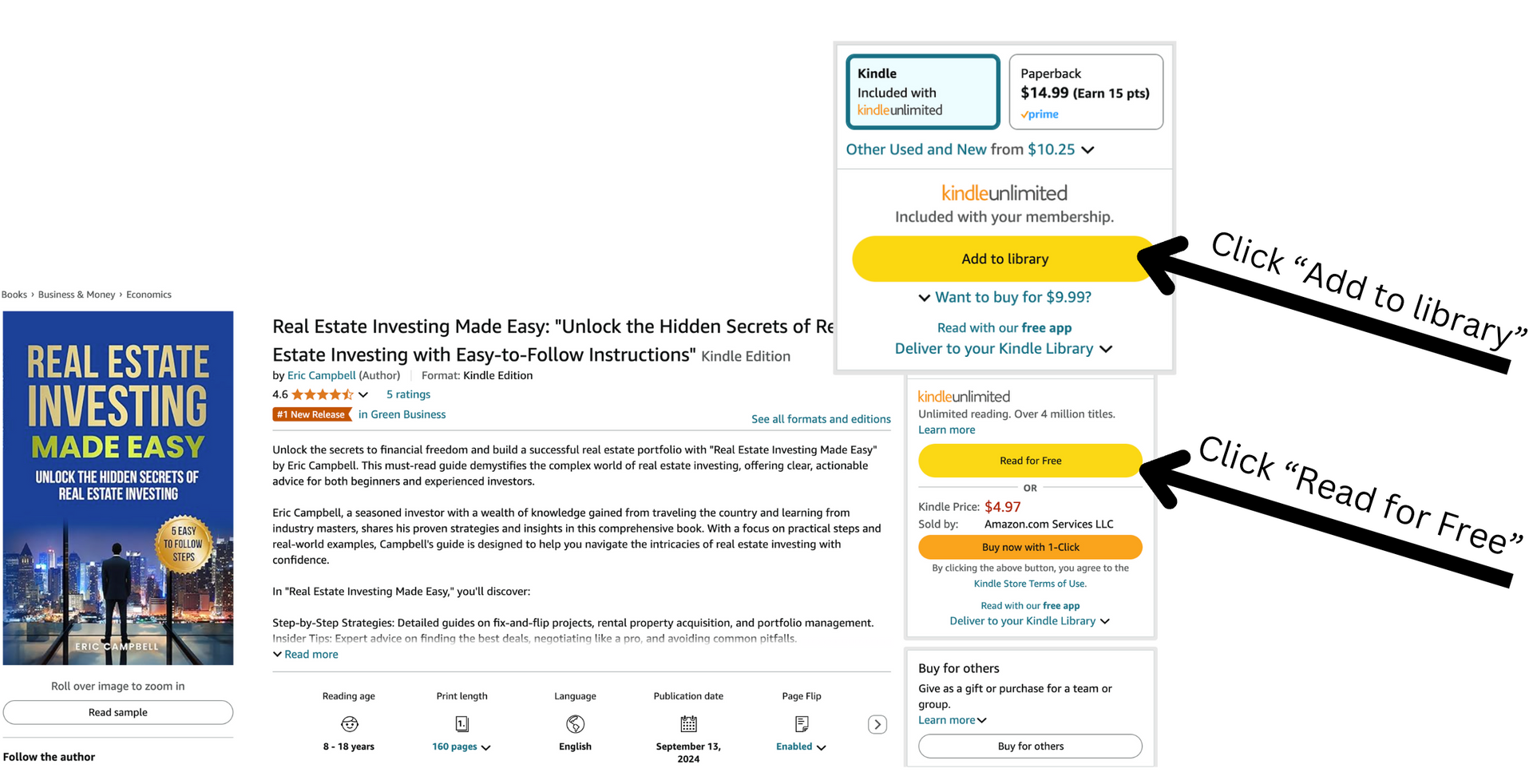Click the Add to library button
Screen dimensions: 1533x784
click(1004, 259)
